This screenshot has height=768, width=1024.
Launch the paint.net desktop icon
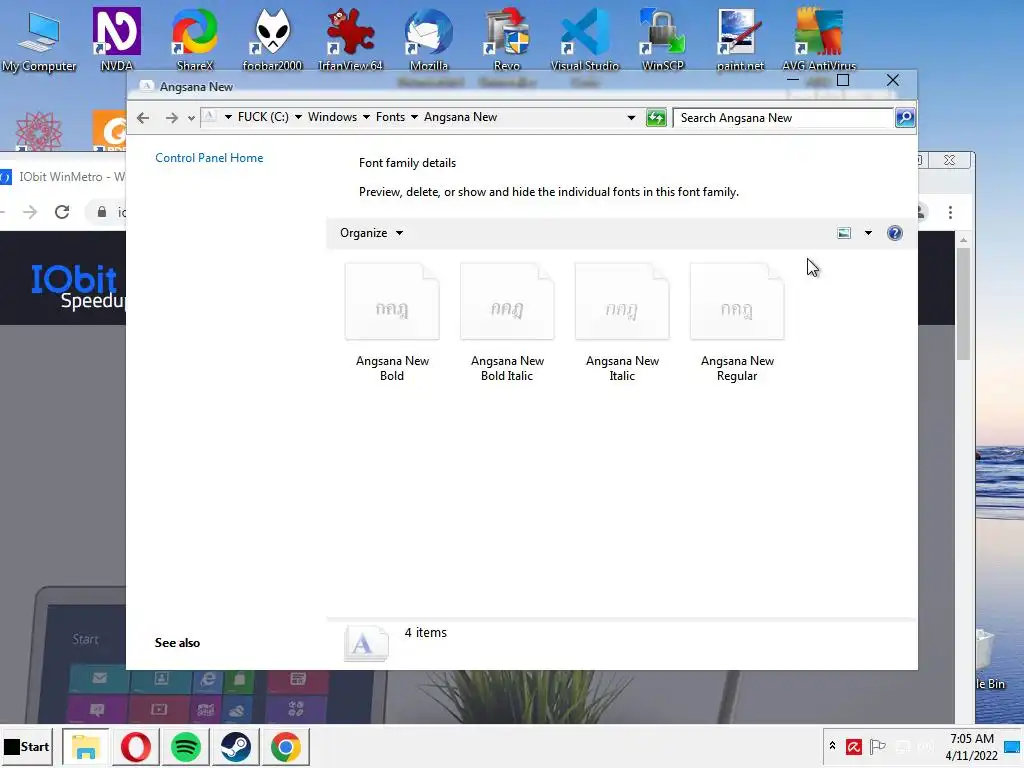(740, 40)
